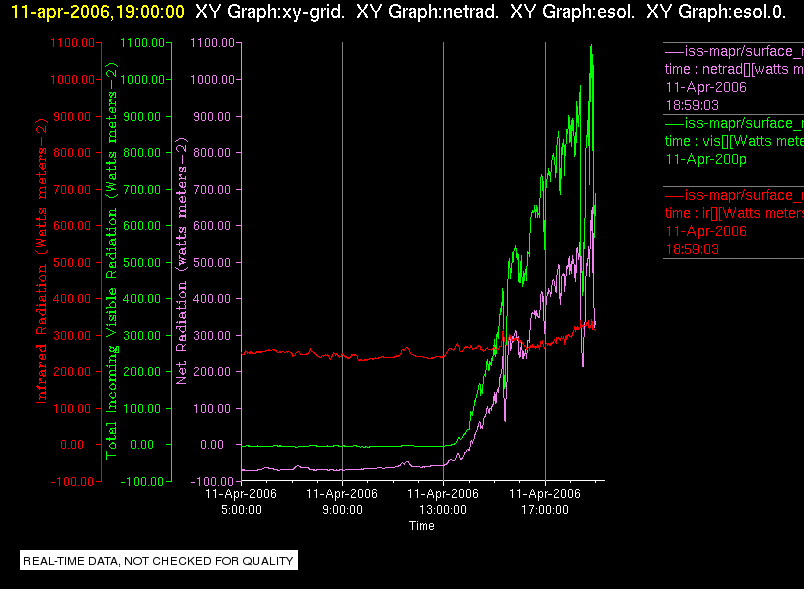This screenshot has height=589, width=804.
Task: Select the pink iss-mapr/surface legend entry
Action: tap(734, 52)
